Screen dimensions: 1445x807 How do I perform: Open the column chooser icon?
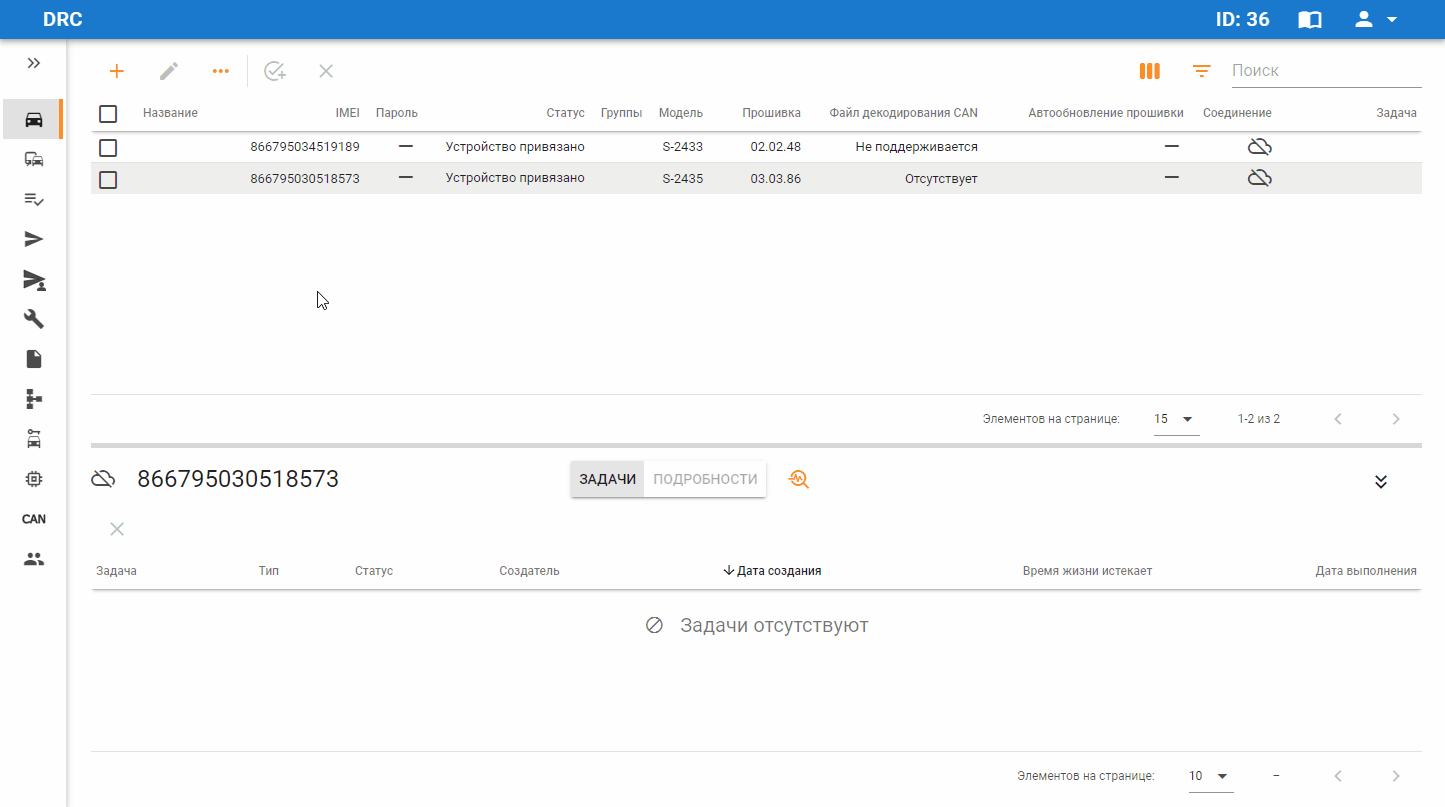click(1150, 71)
